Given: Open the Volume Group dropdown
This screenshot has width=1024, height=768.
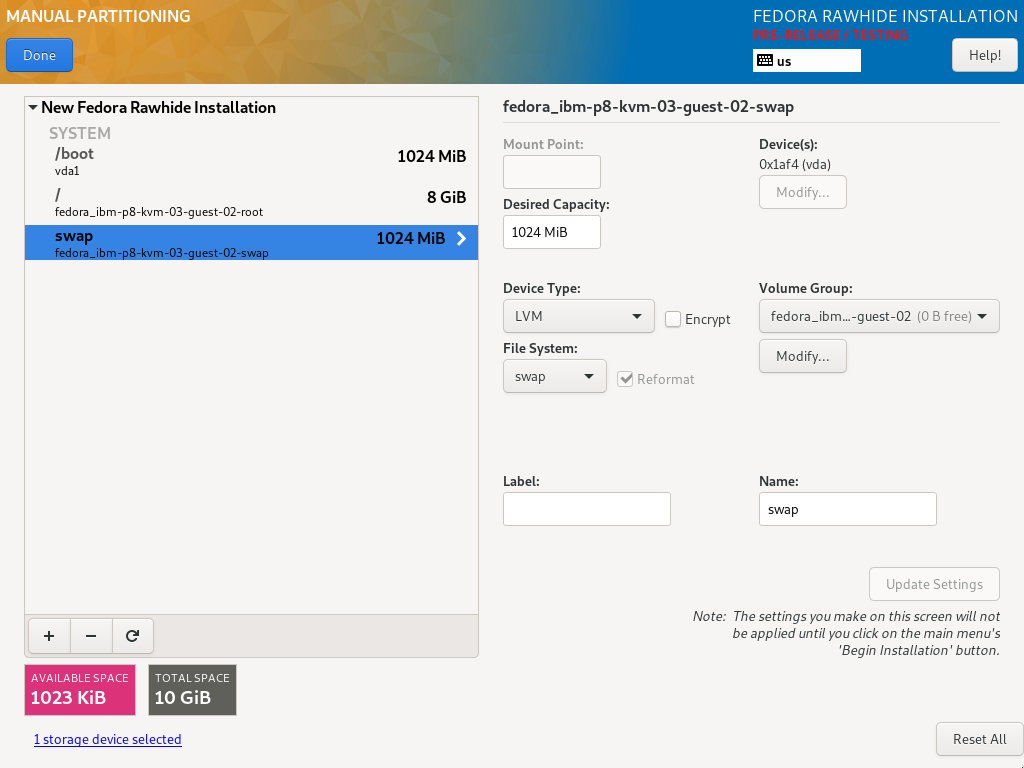Looking at the screenshot, I should click(x=879, y=316).
